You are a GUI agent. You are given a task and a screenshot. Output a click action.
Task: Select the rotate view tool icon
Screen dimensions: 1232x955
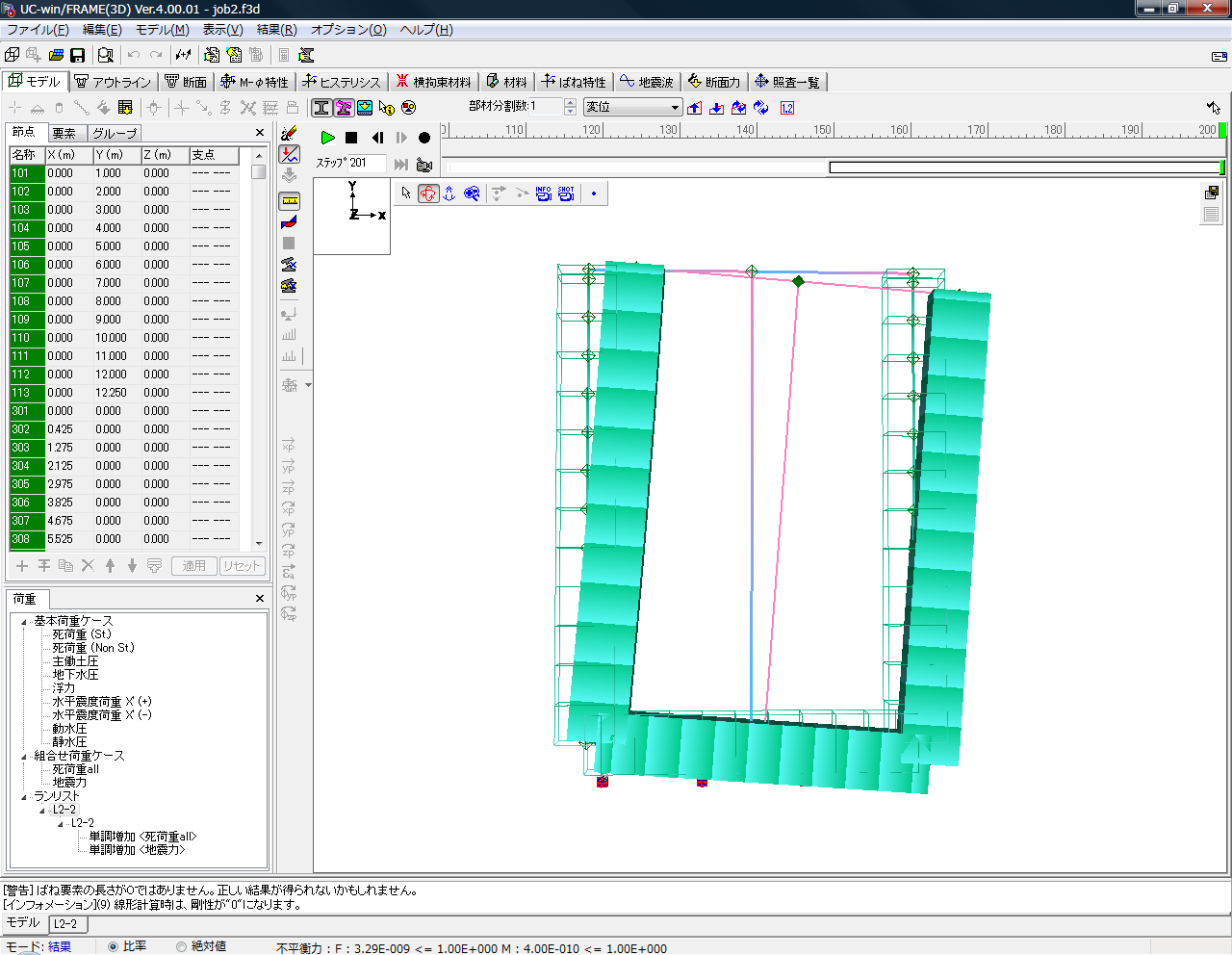click(x=428, y=194)
